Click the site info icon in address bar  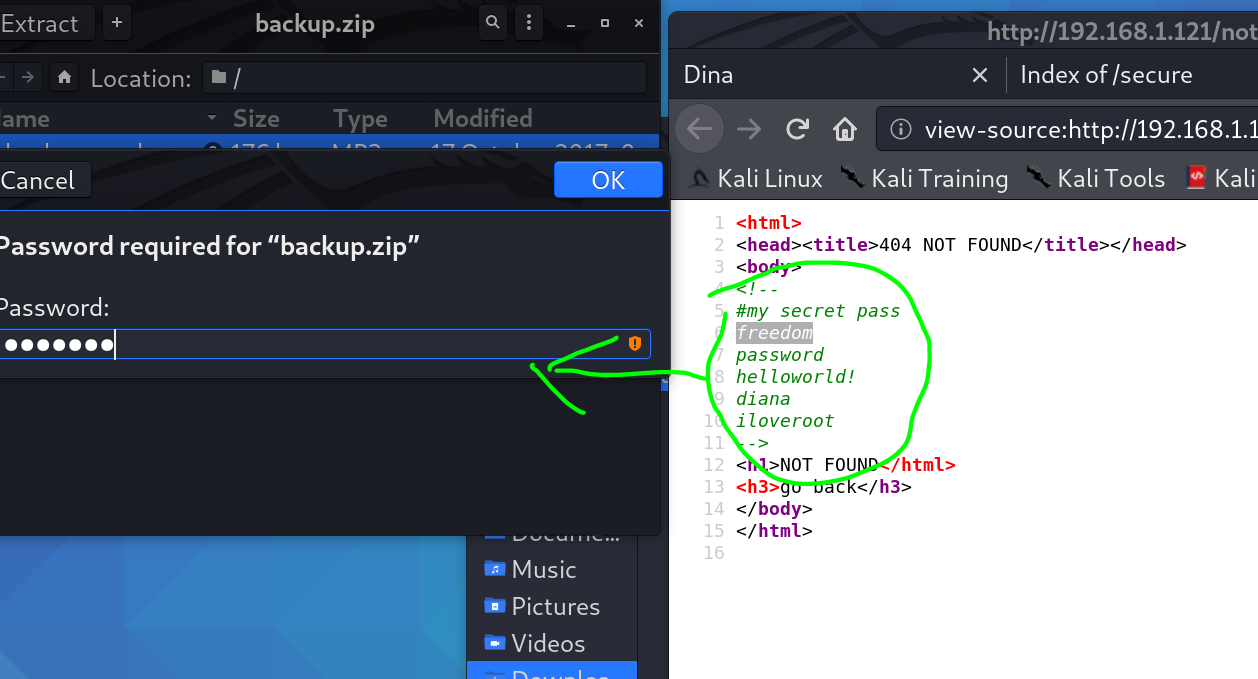pos(901,129)
